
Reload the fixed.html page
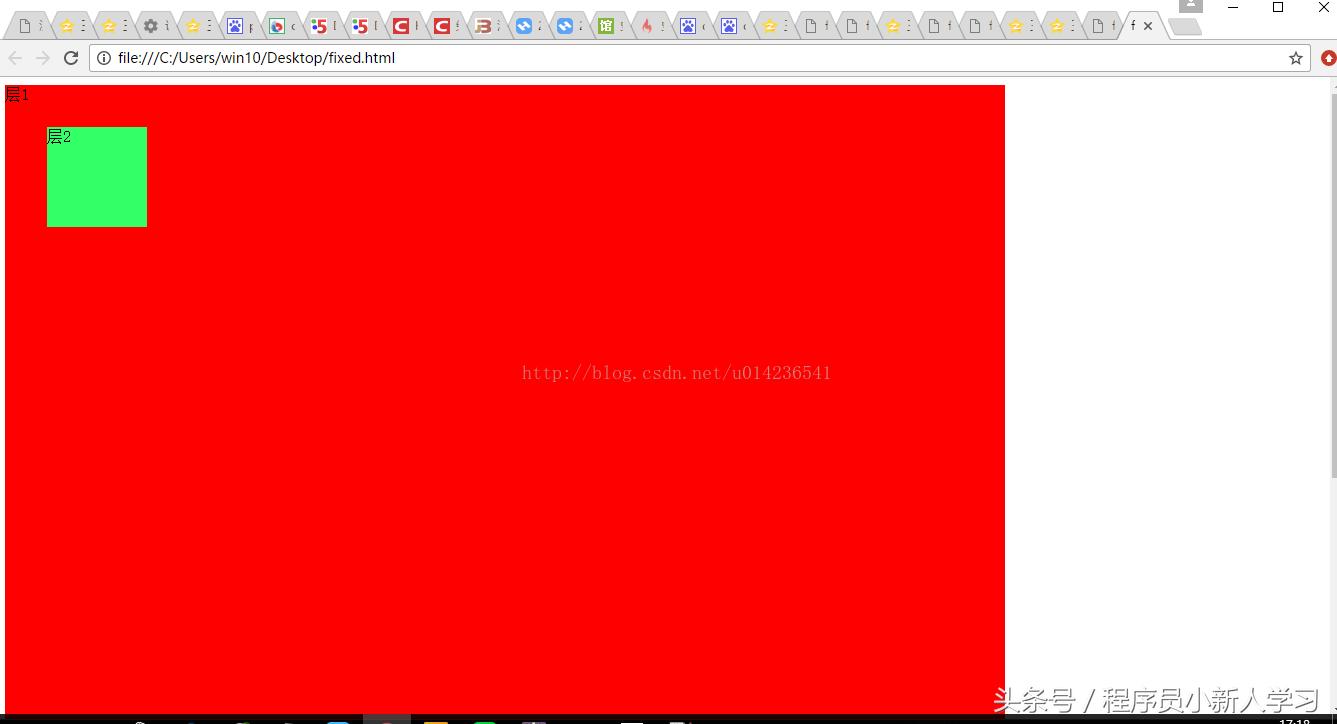click(71, 58)
